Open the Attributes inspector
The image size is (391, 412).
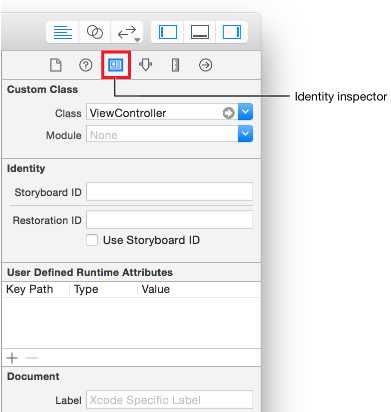pyautogui.click(x=146, y=65)
